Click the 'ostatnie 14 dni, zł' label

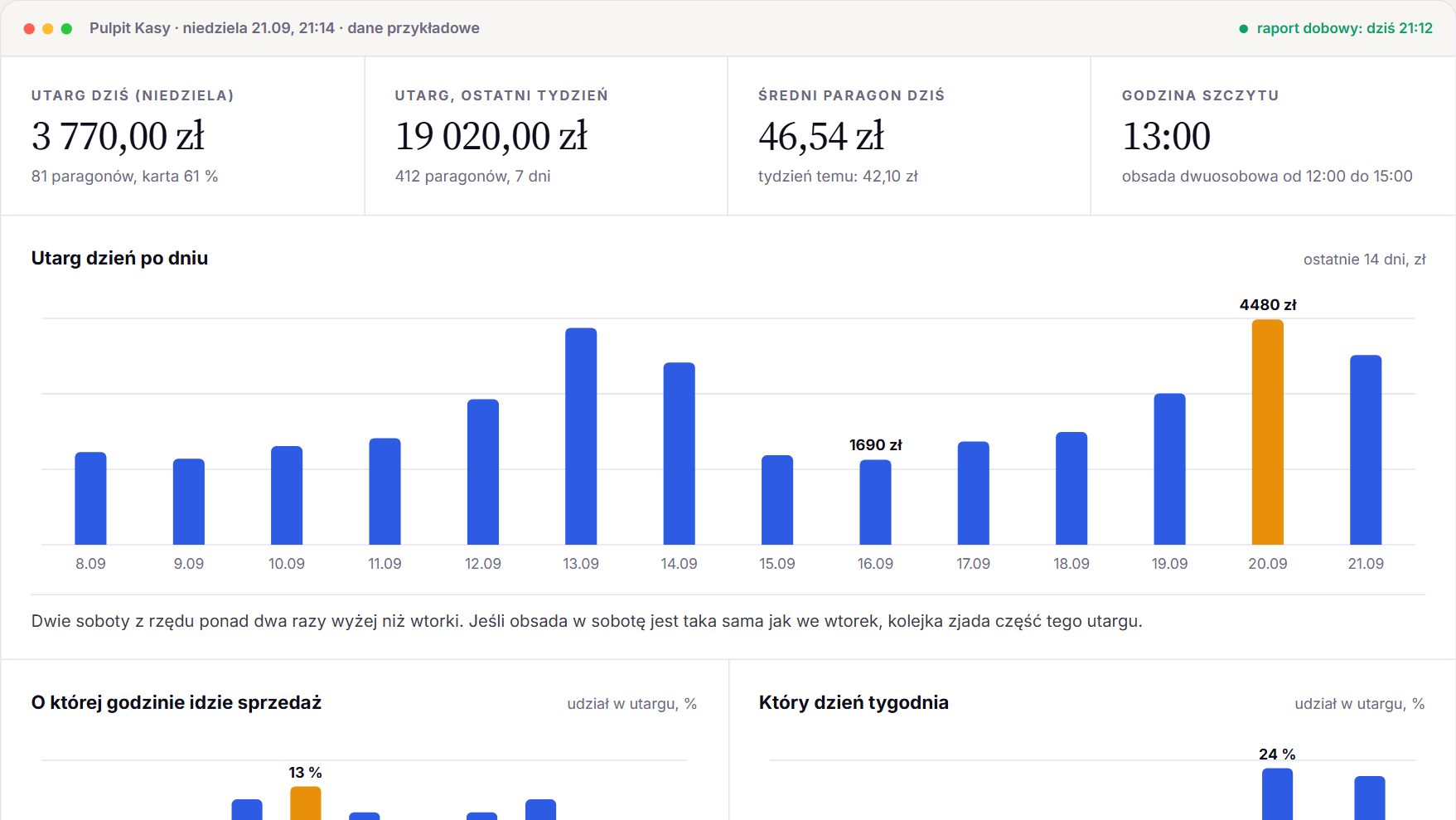pos(1364,260)
